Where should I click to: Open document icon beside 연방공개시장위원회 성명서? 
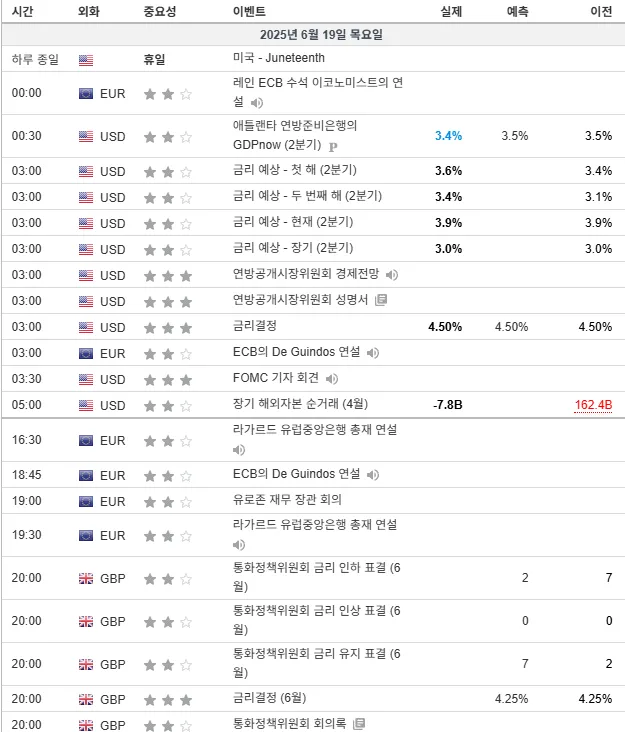click(x=381, y=300)
